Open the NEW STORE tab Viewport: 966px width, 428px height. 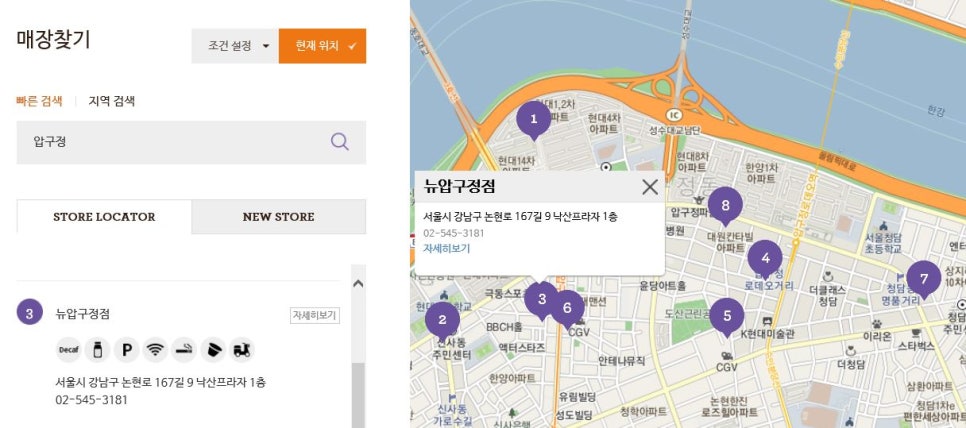point(278,217)
